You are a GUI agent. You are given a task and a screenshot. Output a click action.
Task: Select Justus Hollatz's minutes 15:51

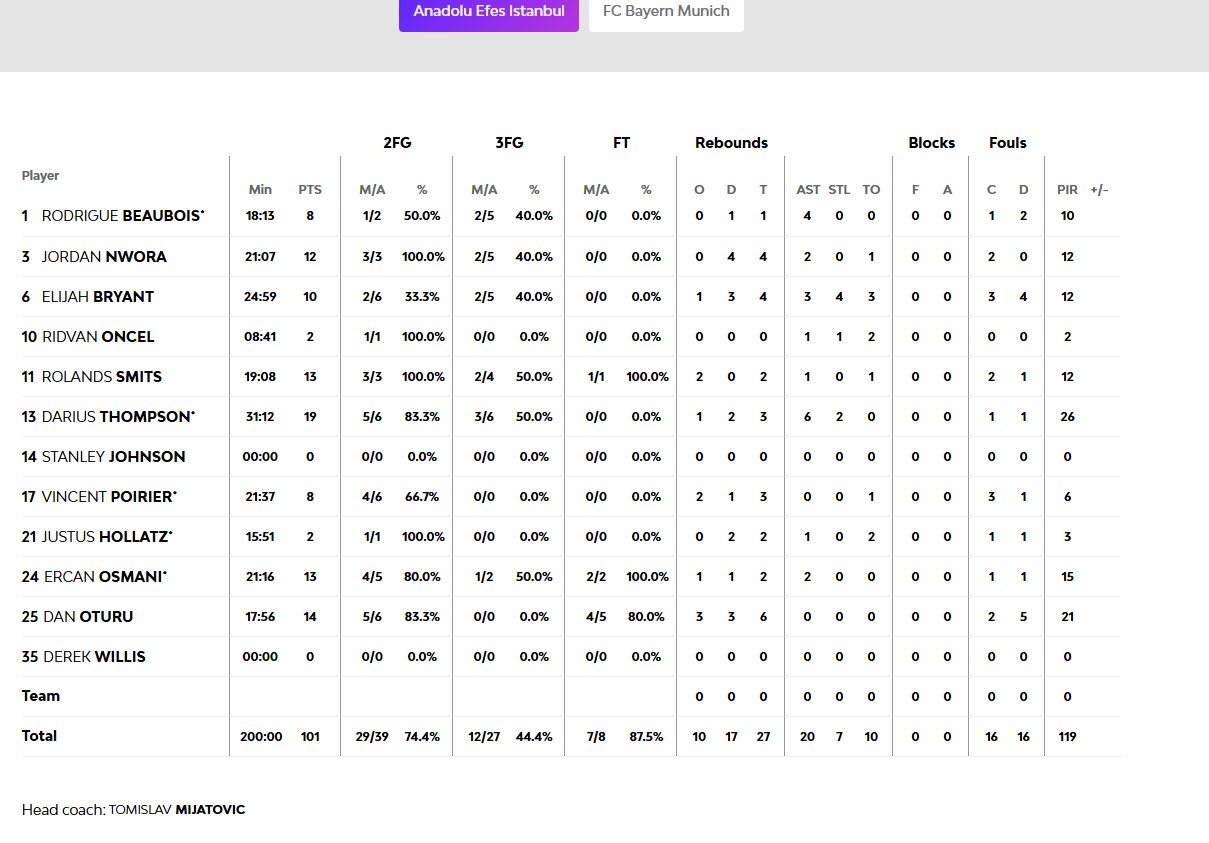[260, 536]
